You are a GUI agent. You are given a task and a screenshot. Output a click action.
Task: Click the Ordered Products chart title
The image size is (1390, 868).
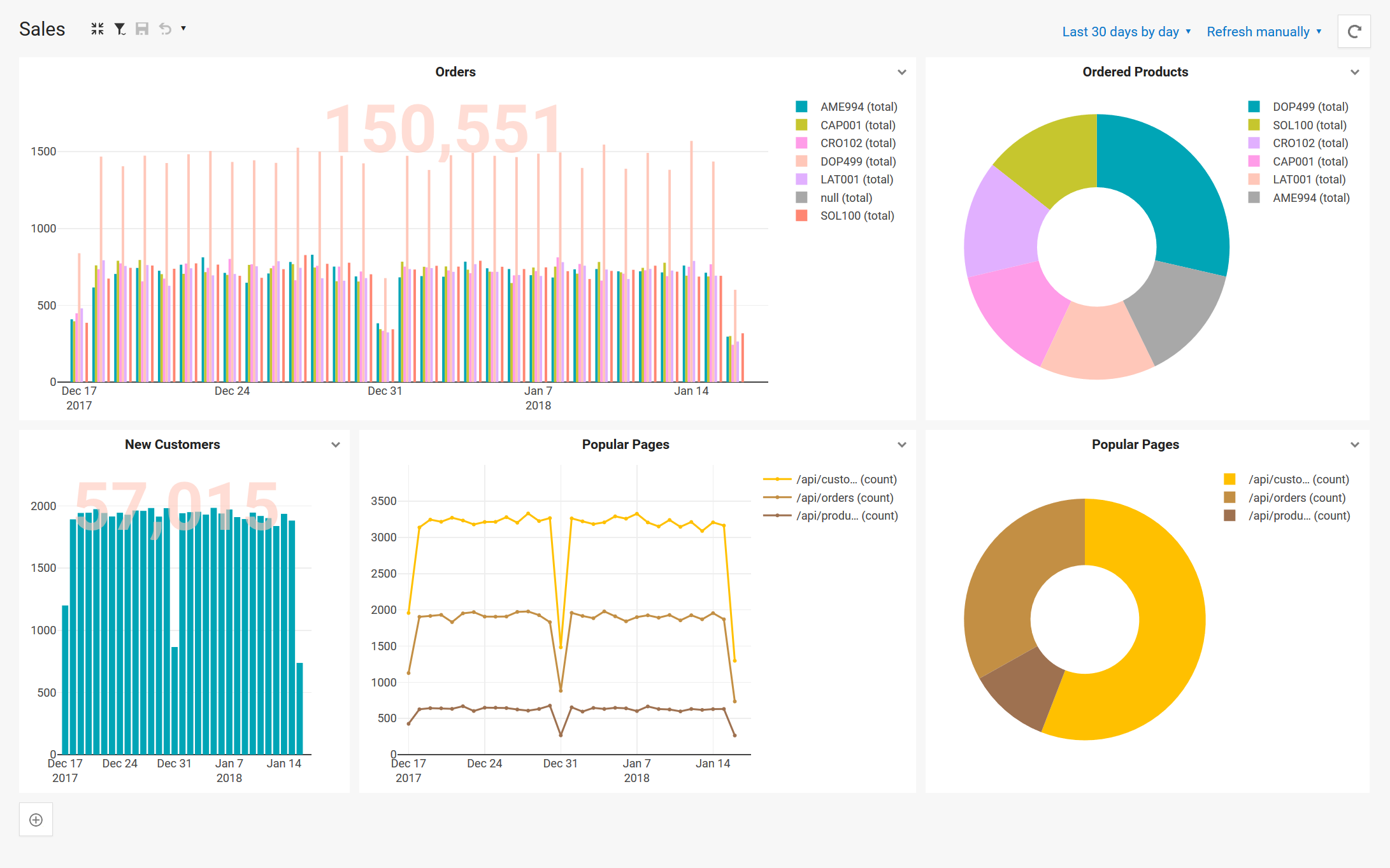point(1135,72)
